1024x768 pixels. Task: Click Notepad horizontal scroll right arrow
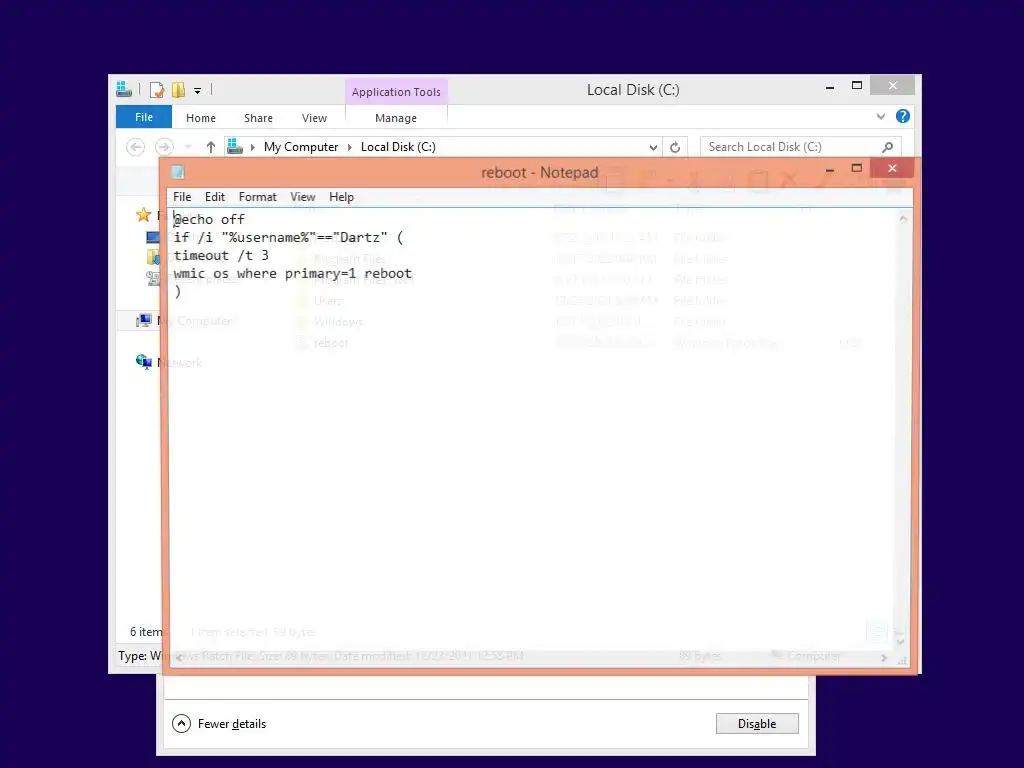[x=884, y=658]
